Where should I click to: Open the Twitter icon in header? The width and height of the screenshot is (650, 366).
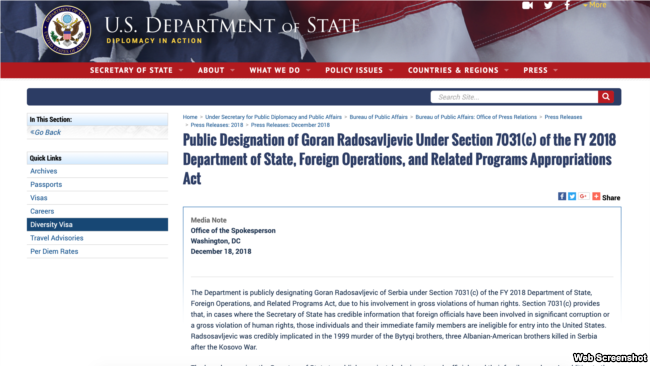tap(548, 5)
